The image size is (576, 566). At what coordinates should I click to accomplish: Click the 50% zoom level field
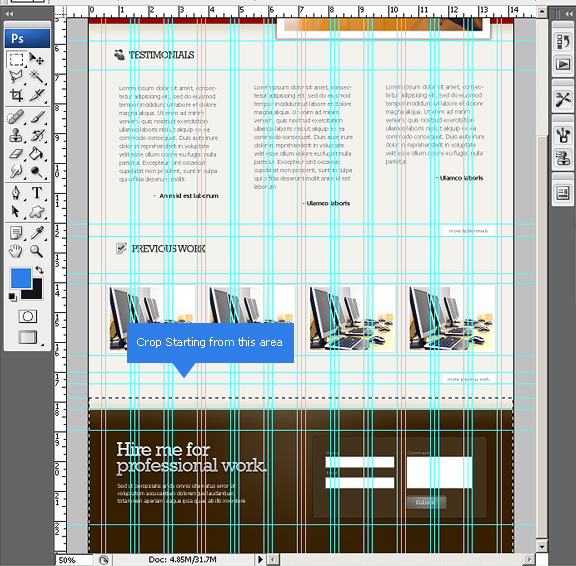click(74, 560)
